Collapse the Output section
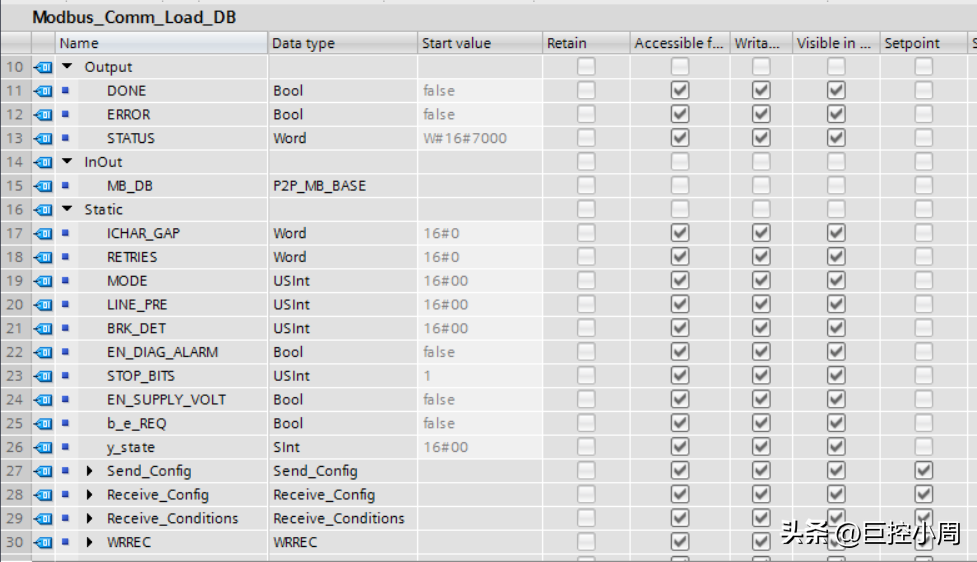This screenshot has width=977, height=562. point(68,67)
